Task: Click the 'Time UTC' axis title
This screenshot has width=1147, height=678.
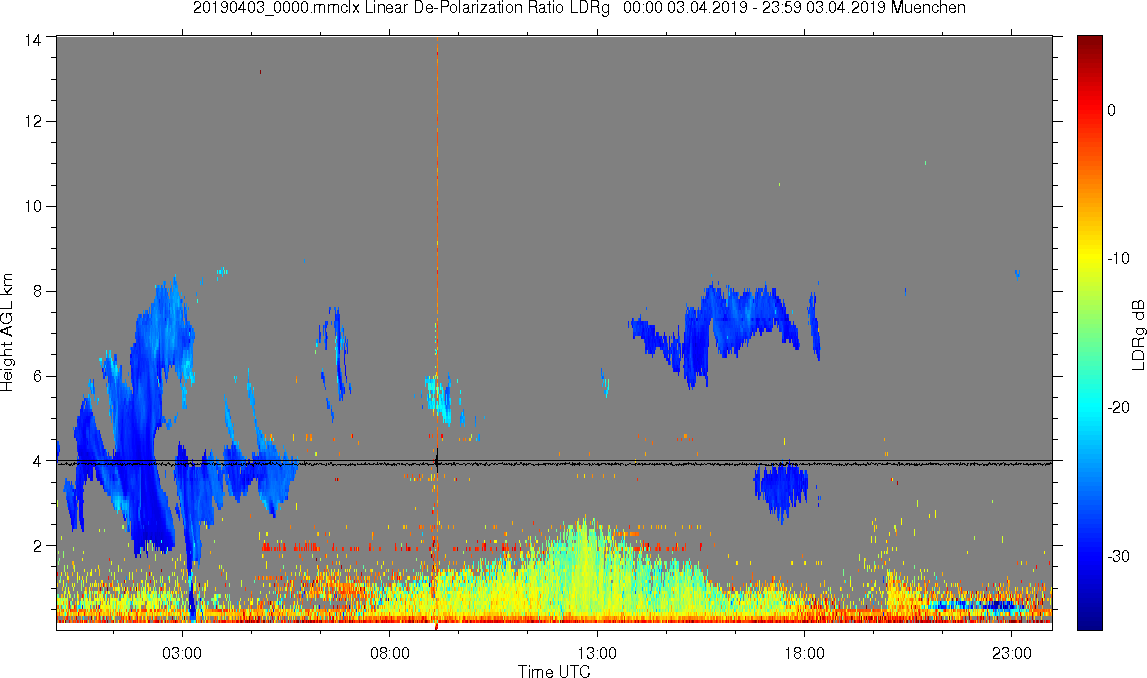Action: 554,671
